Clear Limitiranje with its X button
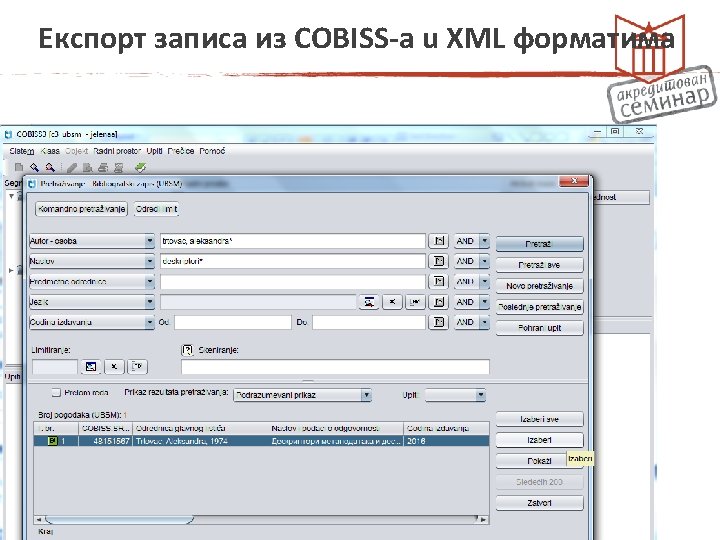720x540 pixels. pyautogui.click(x=114, y=366)
